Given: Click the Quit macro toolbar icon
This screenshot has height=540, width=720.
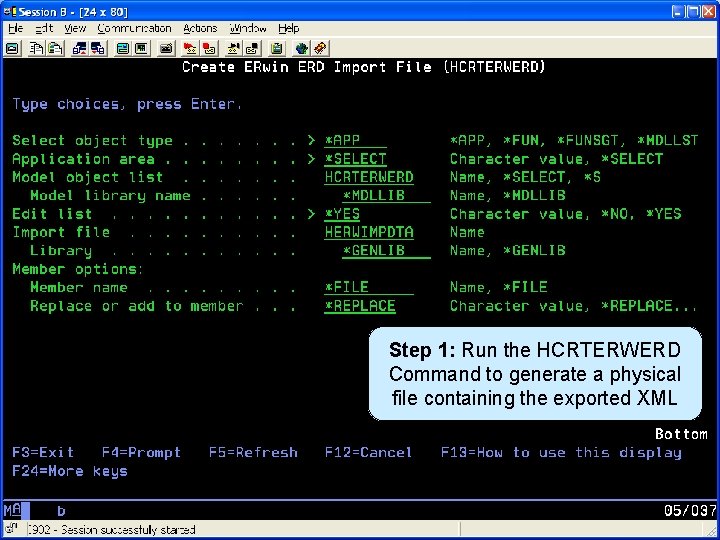Looking at the screenshot, I should pos(253,48).
